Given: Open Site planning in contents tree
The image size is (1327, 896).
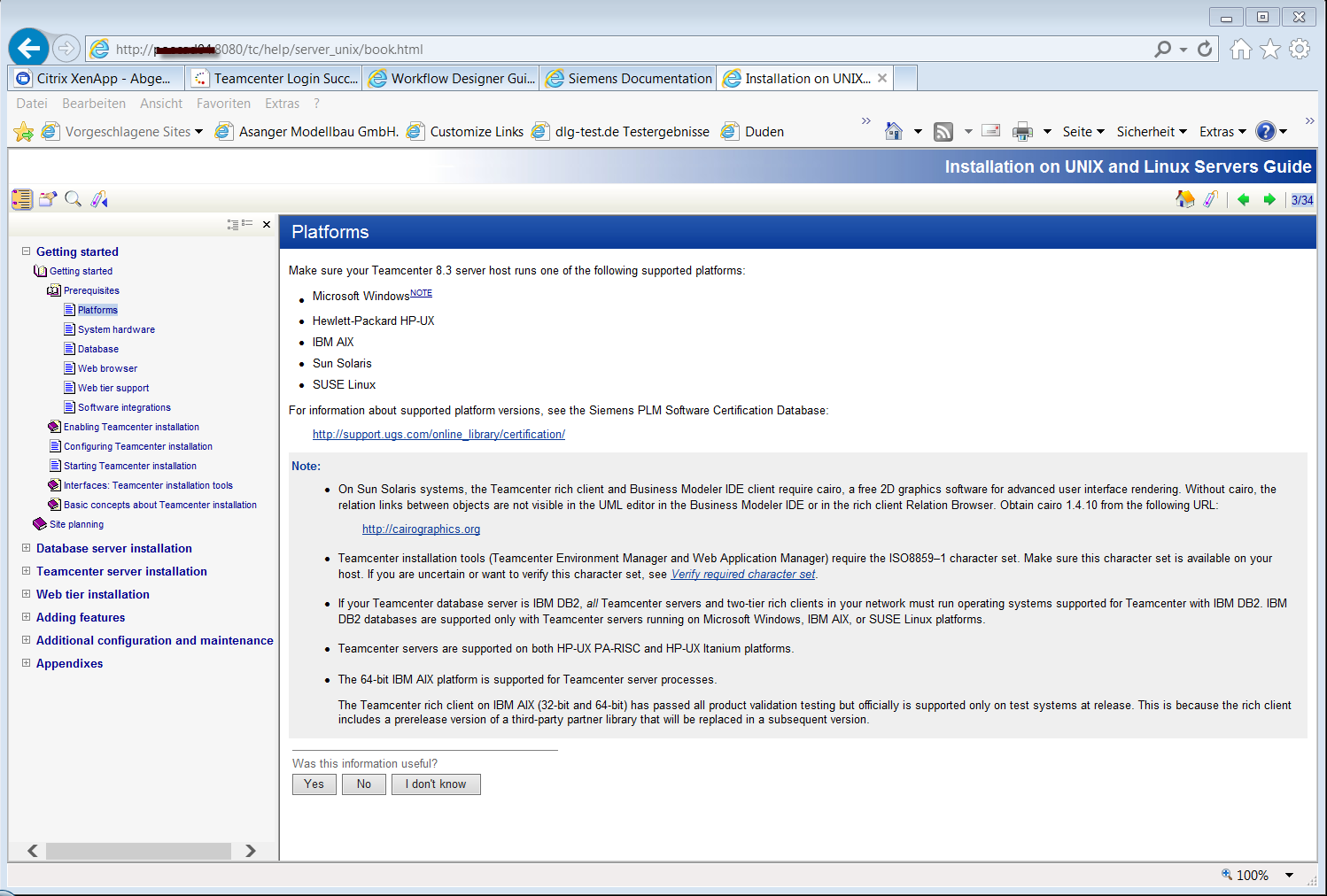Looking at the screenshot, I should (x=76, y=524).
